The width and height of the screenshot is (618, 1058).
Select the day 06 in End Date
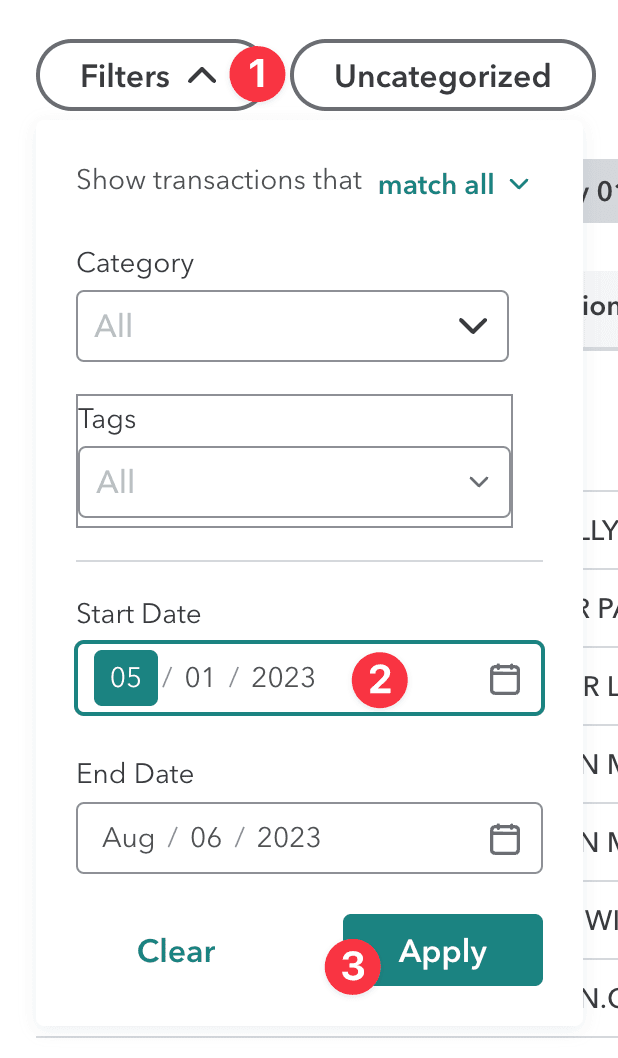click(206, 837)
